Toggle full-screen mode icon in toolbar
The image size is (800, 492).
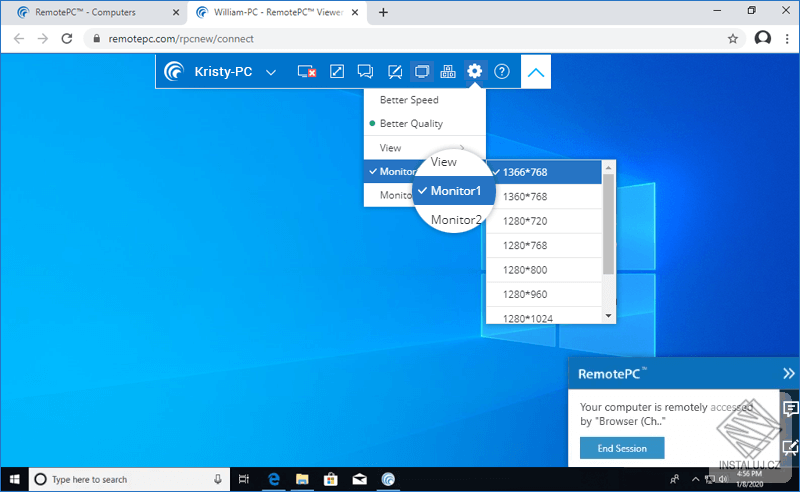(337, 71)
